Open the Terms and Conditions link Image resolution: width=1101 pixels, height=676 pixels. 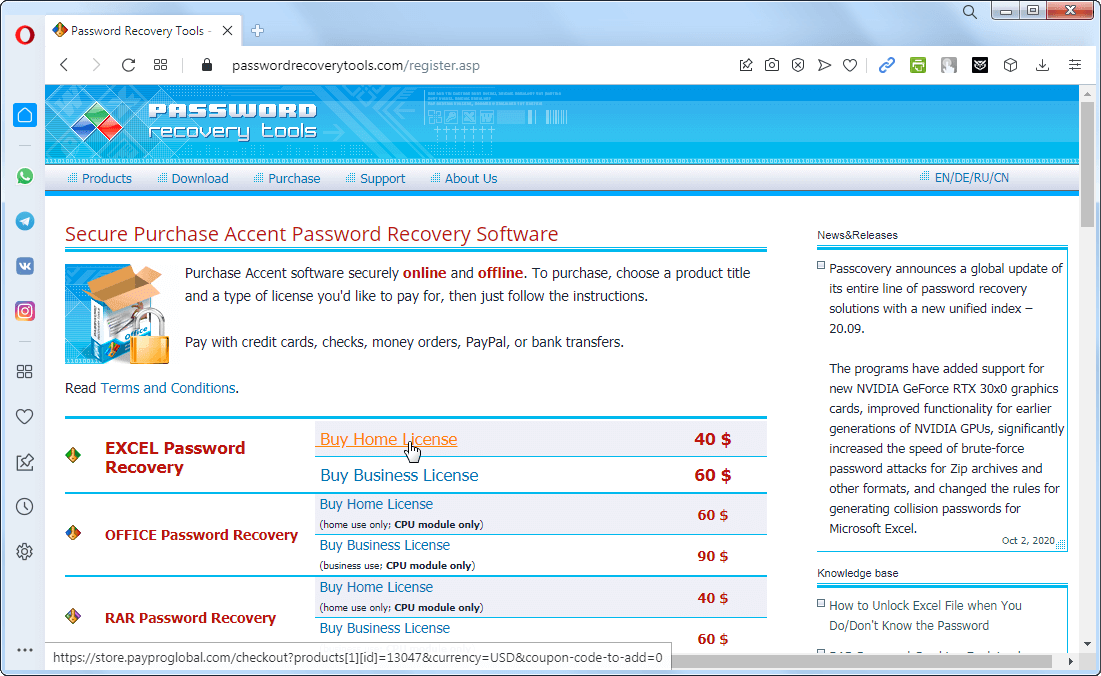click(168, 388)
